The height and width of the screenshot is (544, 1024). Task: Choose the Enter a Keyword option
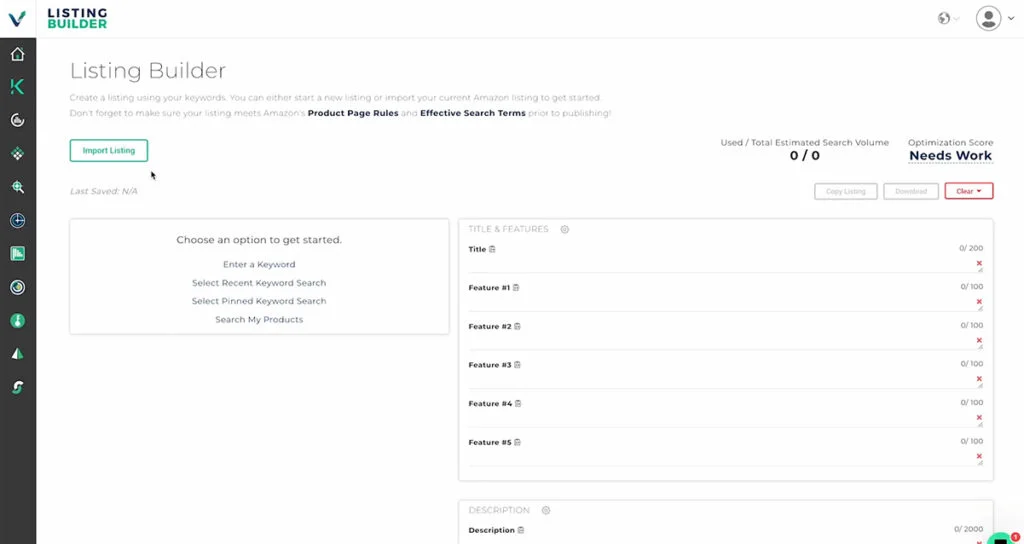(x=259, y=264)
